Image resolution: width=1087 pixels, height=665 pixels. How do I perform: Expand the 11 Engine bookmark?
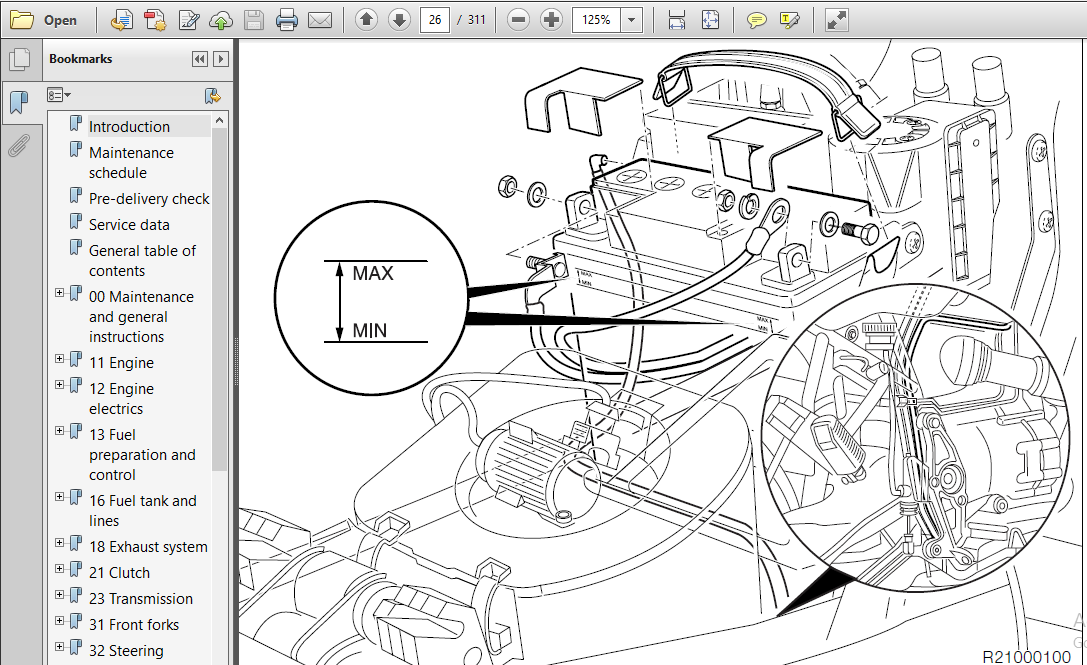pyautogui.click(x=60, y=359)
